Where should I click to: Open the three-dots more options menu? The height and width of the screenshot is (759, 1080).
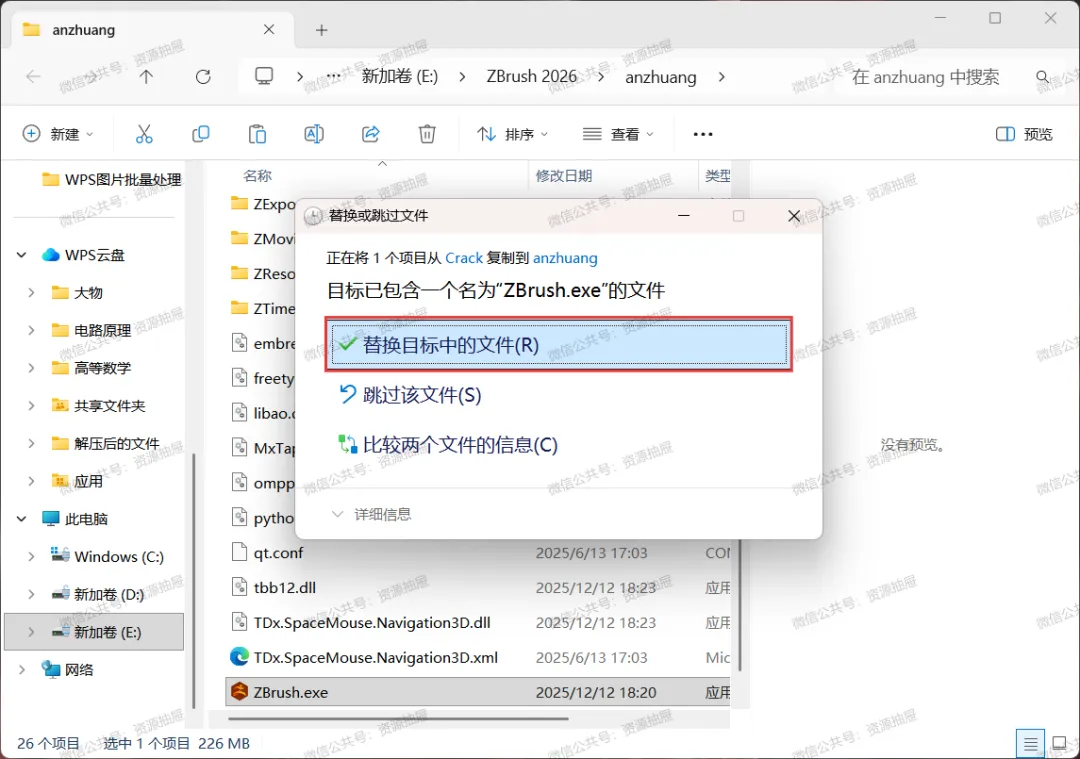(x=703, y=134)
